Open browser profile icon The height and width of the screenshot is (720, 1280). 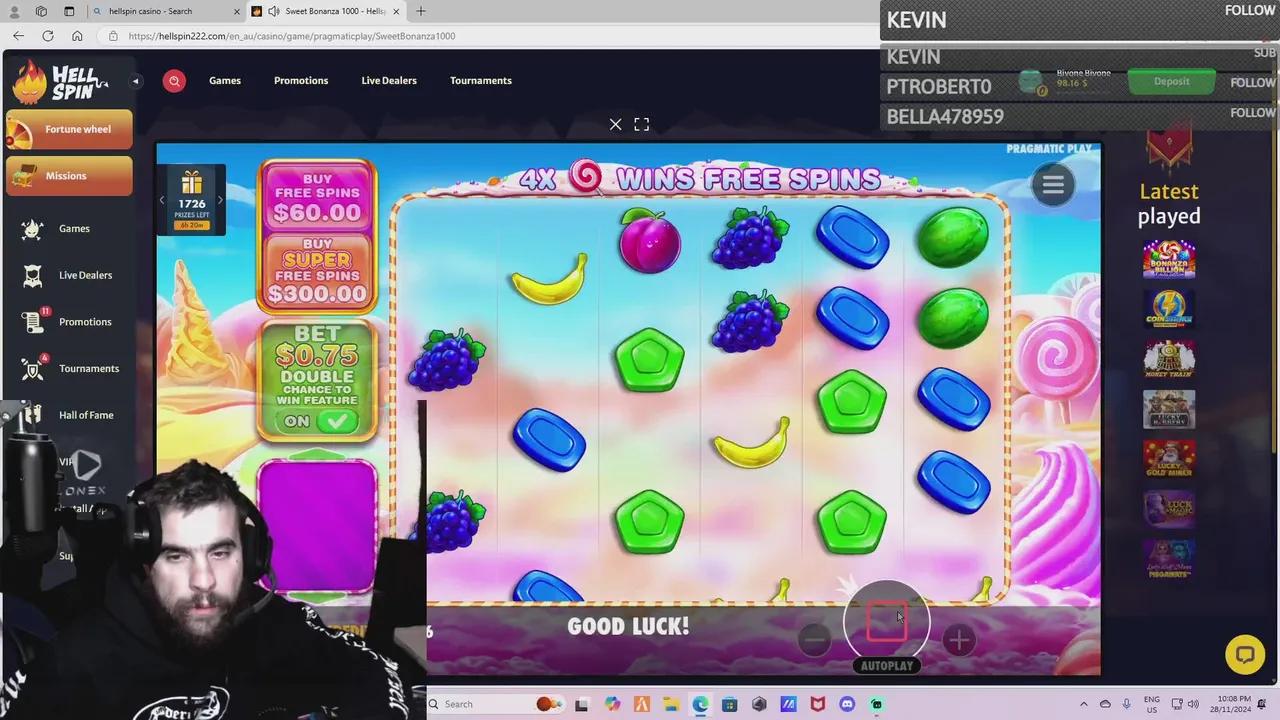[13, 11]
